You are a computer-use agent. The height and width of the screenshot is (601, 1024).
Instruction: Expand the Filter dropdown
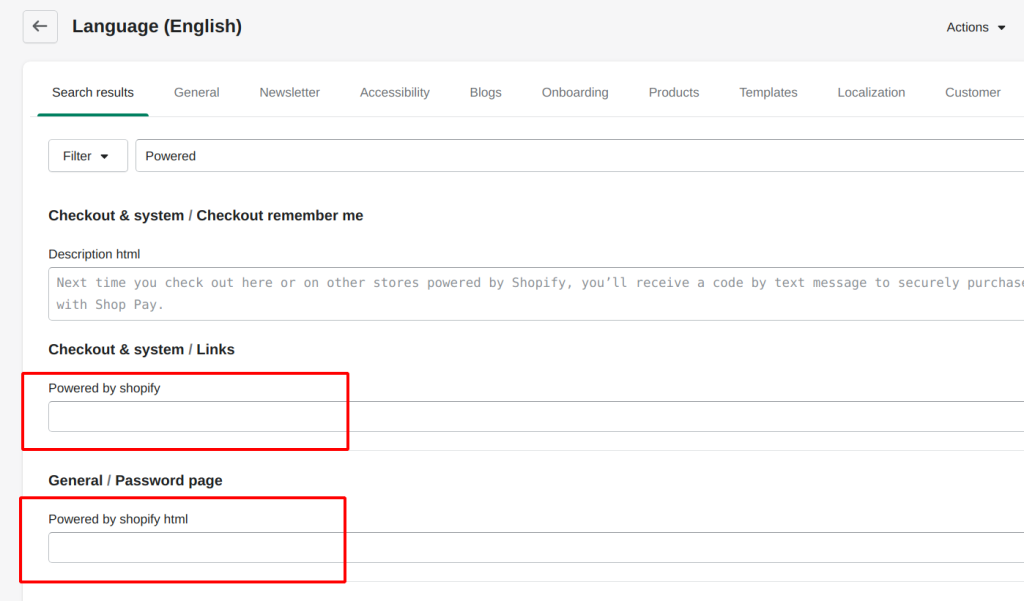tap(87, 156)
